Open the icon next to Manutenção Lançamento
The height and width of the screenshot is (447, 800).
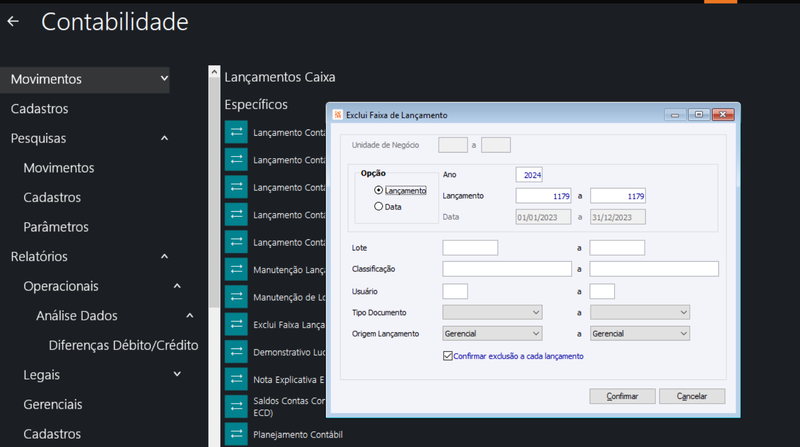[x=236, y=269]
